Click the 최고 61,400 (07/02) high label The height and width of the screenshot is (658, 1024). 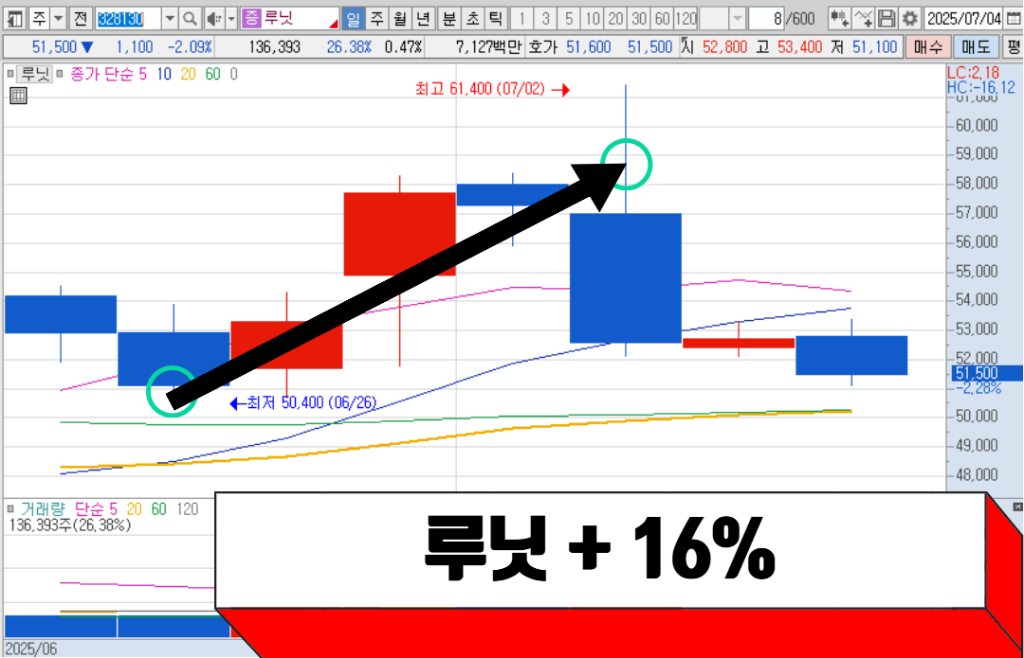coord(480,89)
